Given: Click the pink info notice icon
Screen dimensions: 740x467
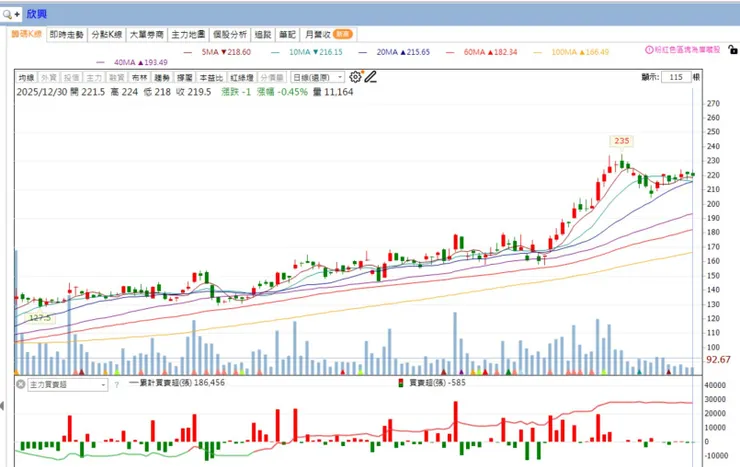Looking at the screenshot, I should (x=649, y=50).
